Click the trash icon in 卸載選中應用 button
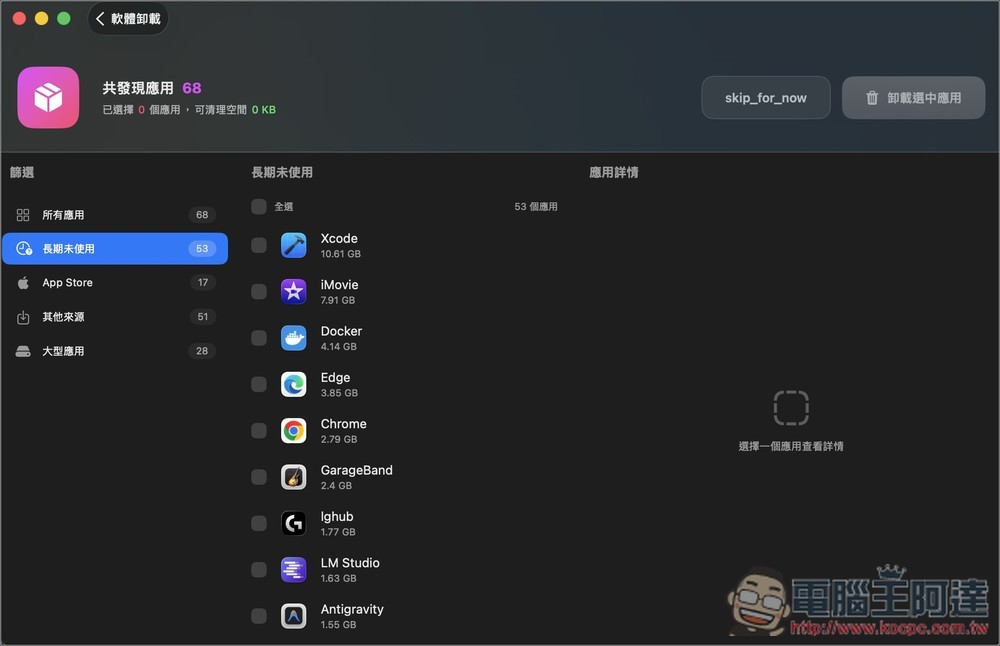The height and width of the screenshot is (646, 1000). [x=872, y=98]
